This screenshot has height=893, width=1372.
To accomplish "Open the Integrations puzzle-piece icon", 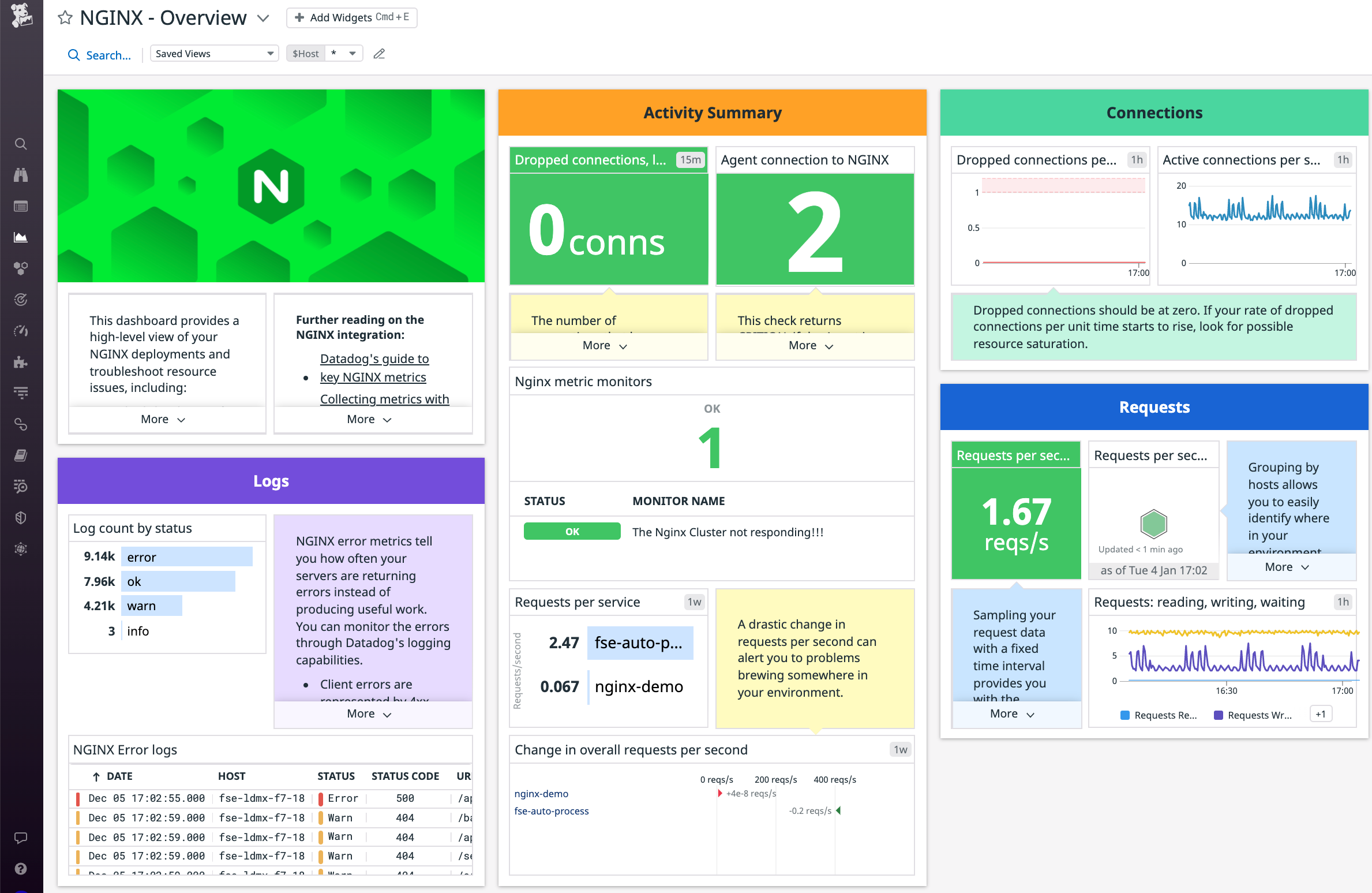I will pos(21,362).
